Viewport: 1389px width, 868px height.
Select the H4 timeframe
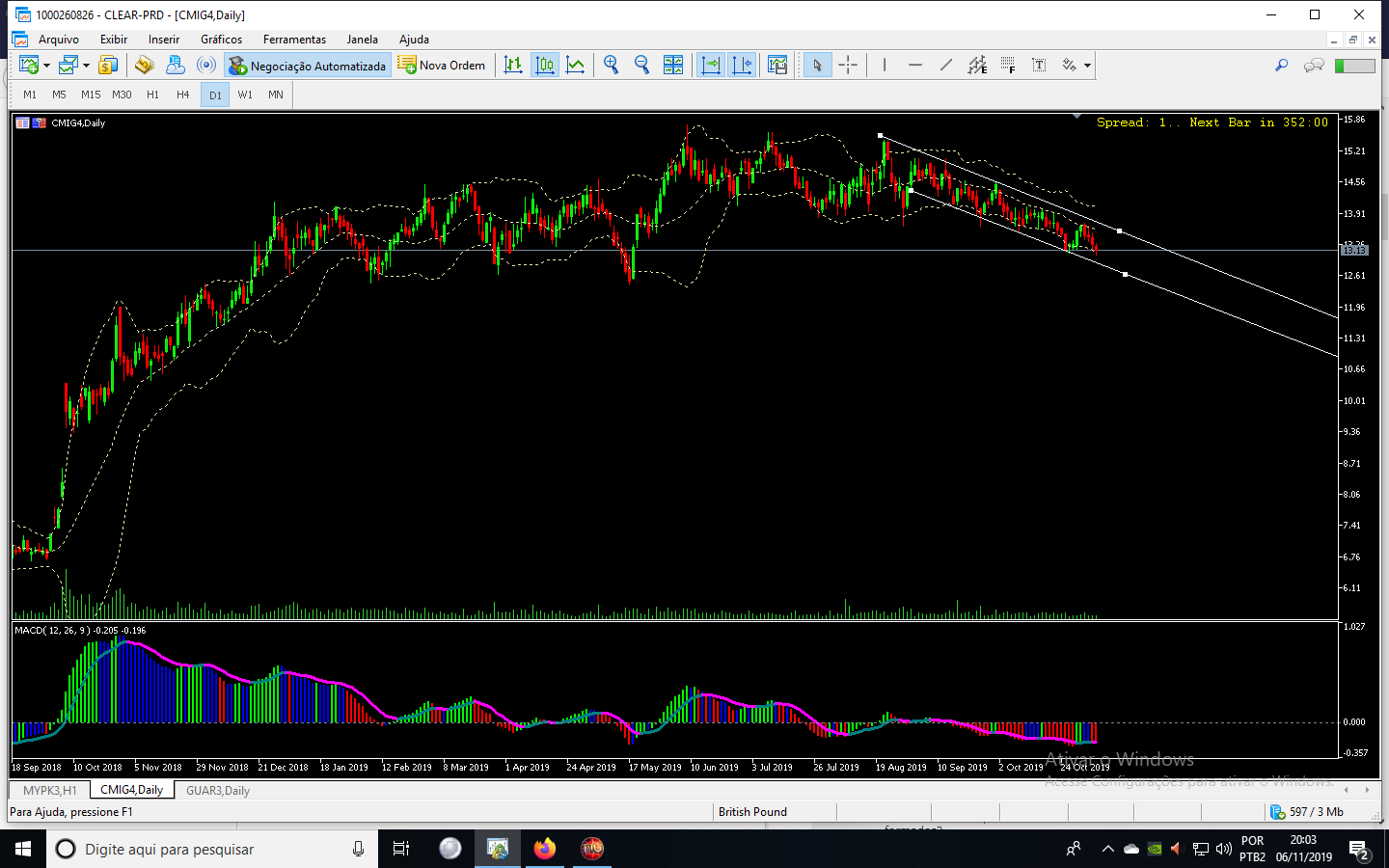[x=183, y=95]
